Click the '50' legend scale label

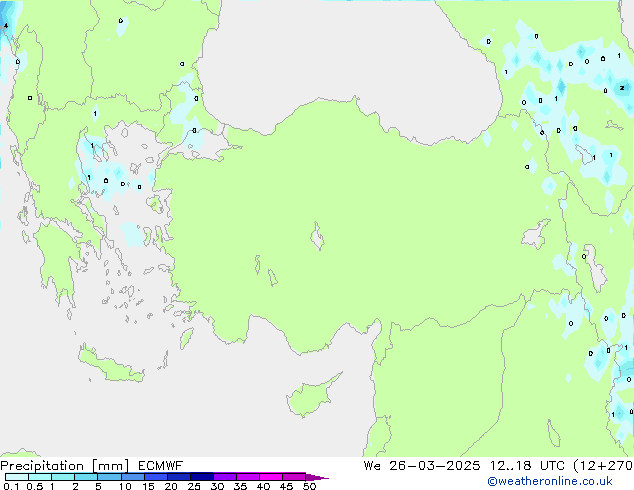pos(309,486)
